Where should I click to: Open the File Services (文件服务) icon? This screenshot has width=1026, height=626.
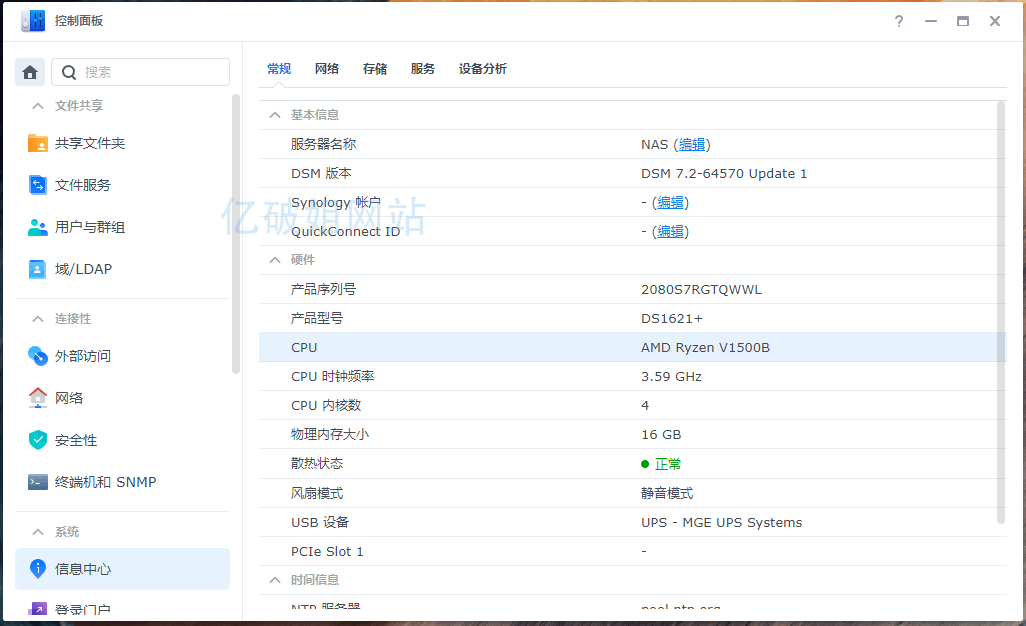pyautogui.click(x=38, y=185)
